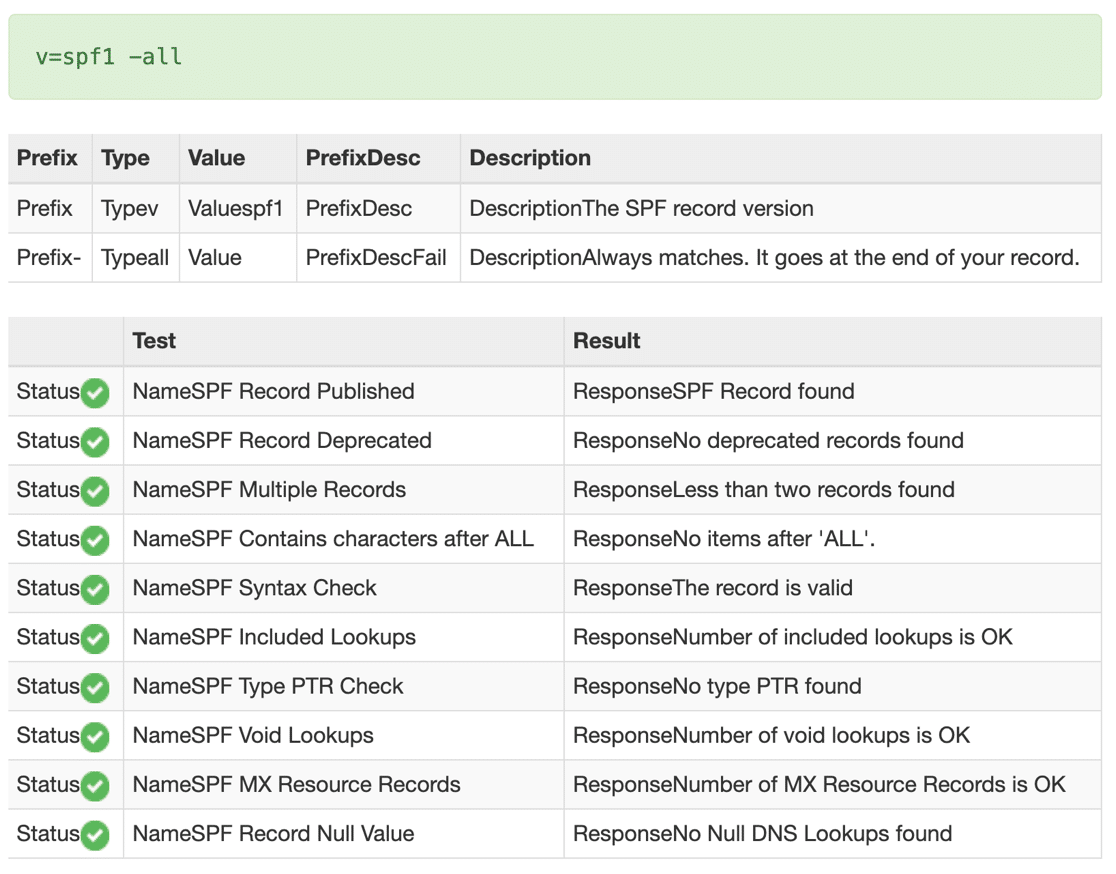Click the checkmark beside SPF MX Resource Records

click(x=94, y=785)
